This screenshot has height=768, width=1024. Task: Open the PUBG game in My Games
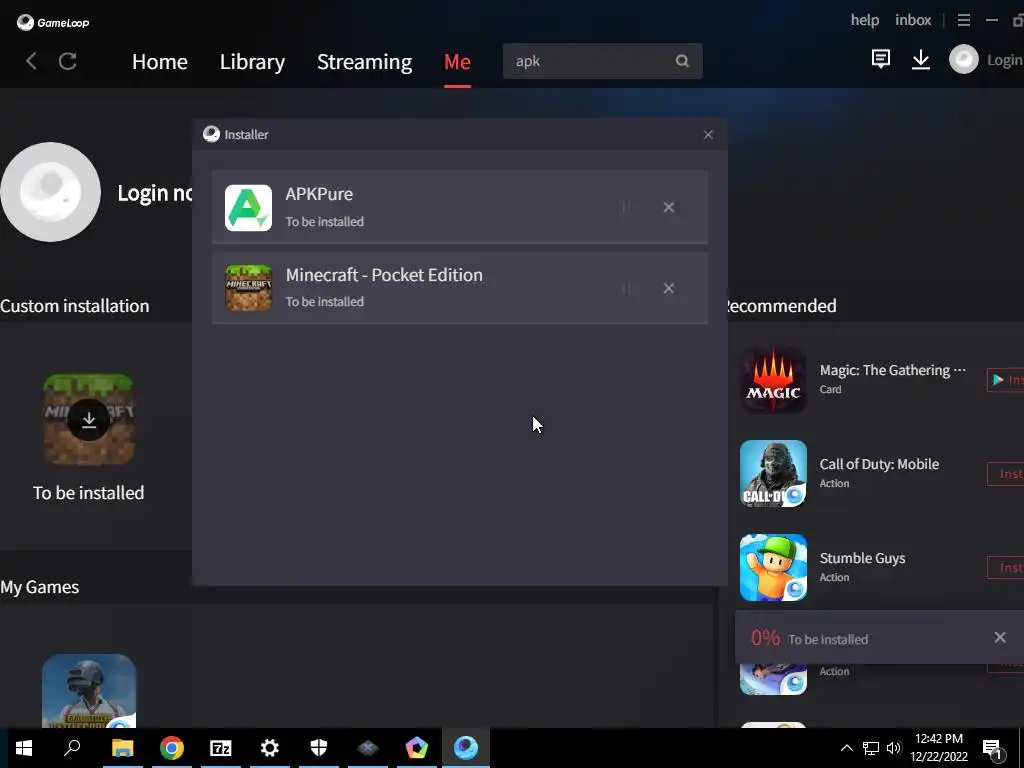pos(89,690)
